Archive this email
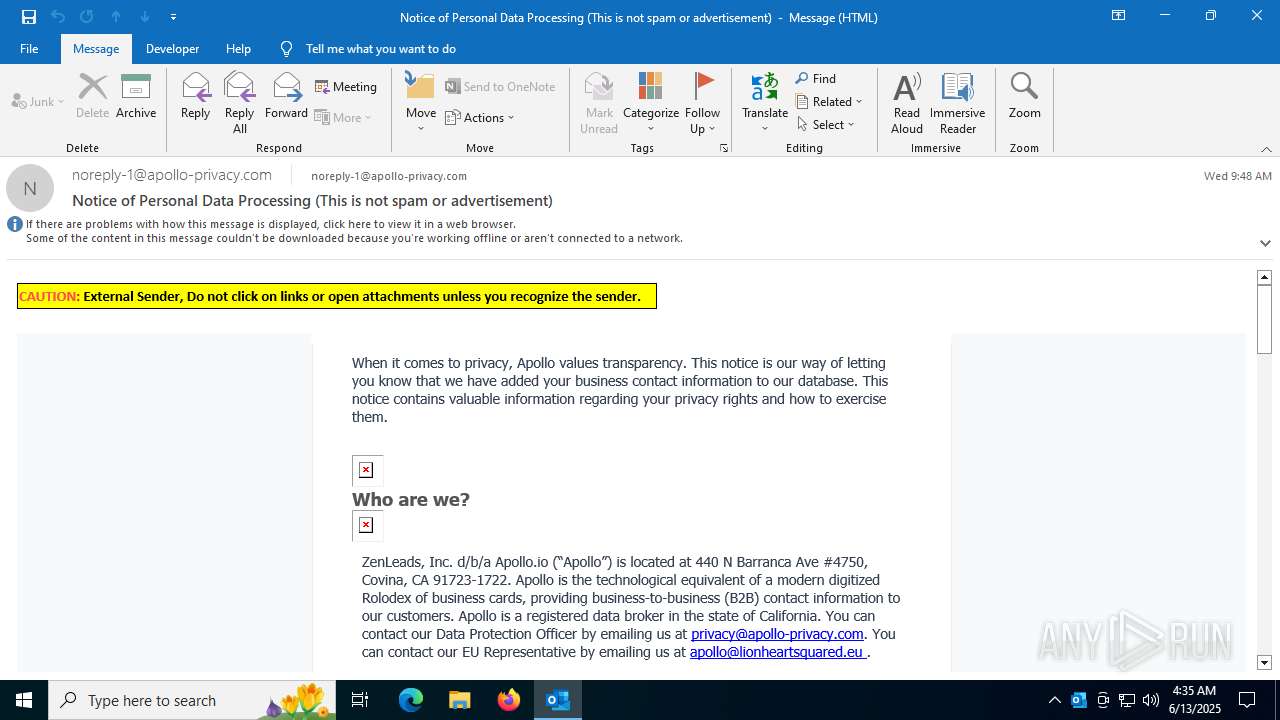The image size is (1280, 720). click(136, 96)
